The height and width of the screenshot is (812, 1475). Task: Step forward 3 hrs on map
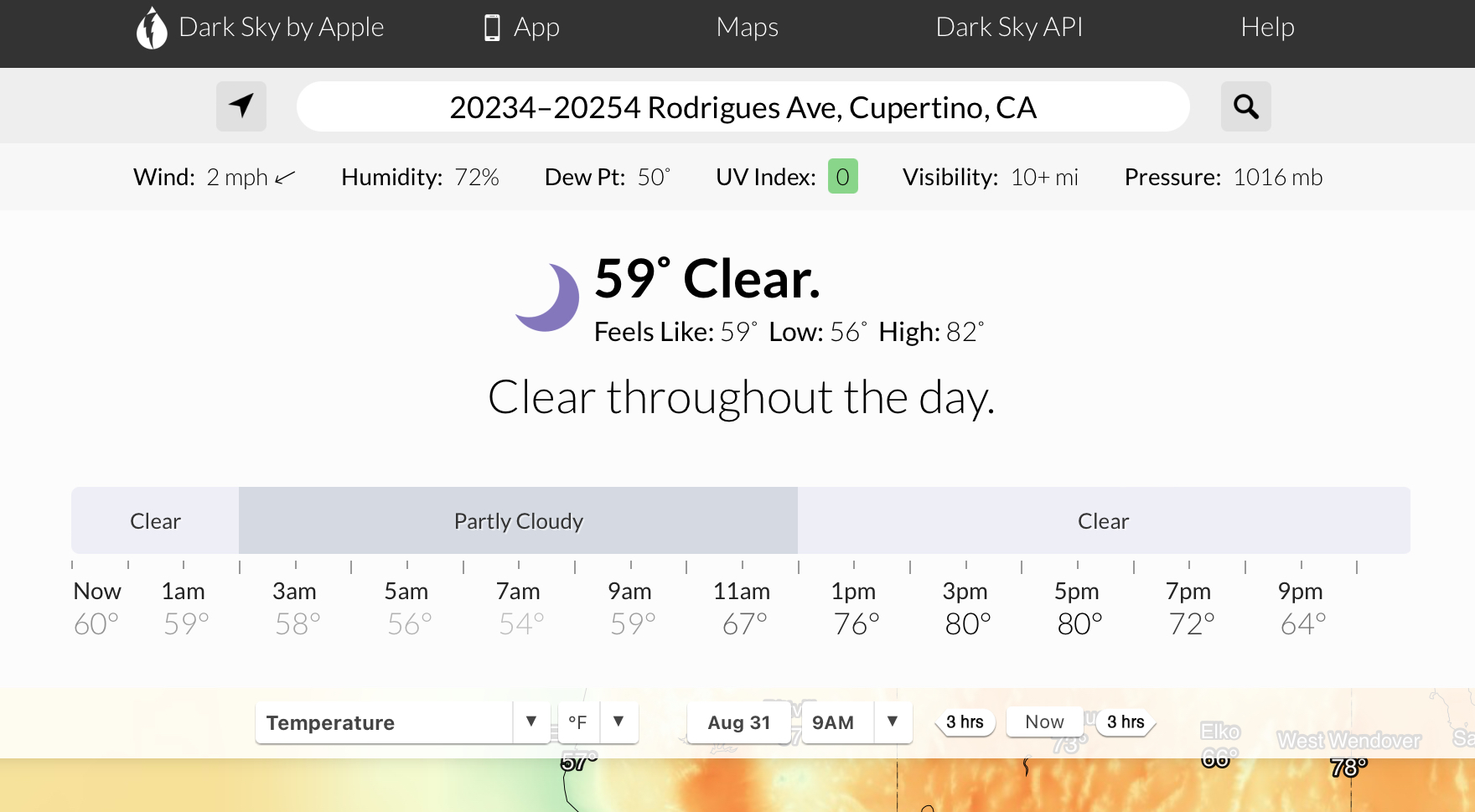pyautogui.click(x=1126, y=721)
